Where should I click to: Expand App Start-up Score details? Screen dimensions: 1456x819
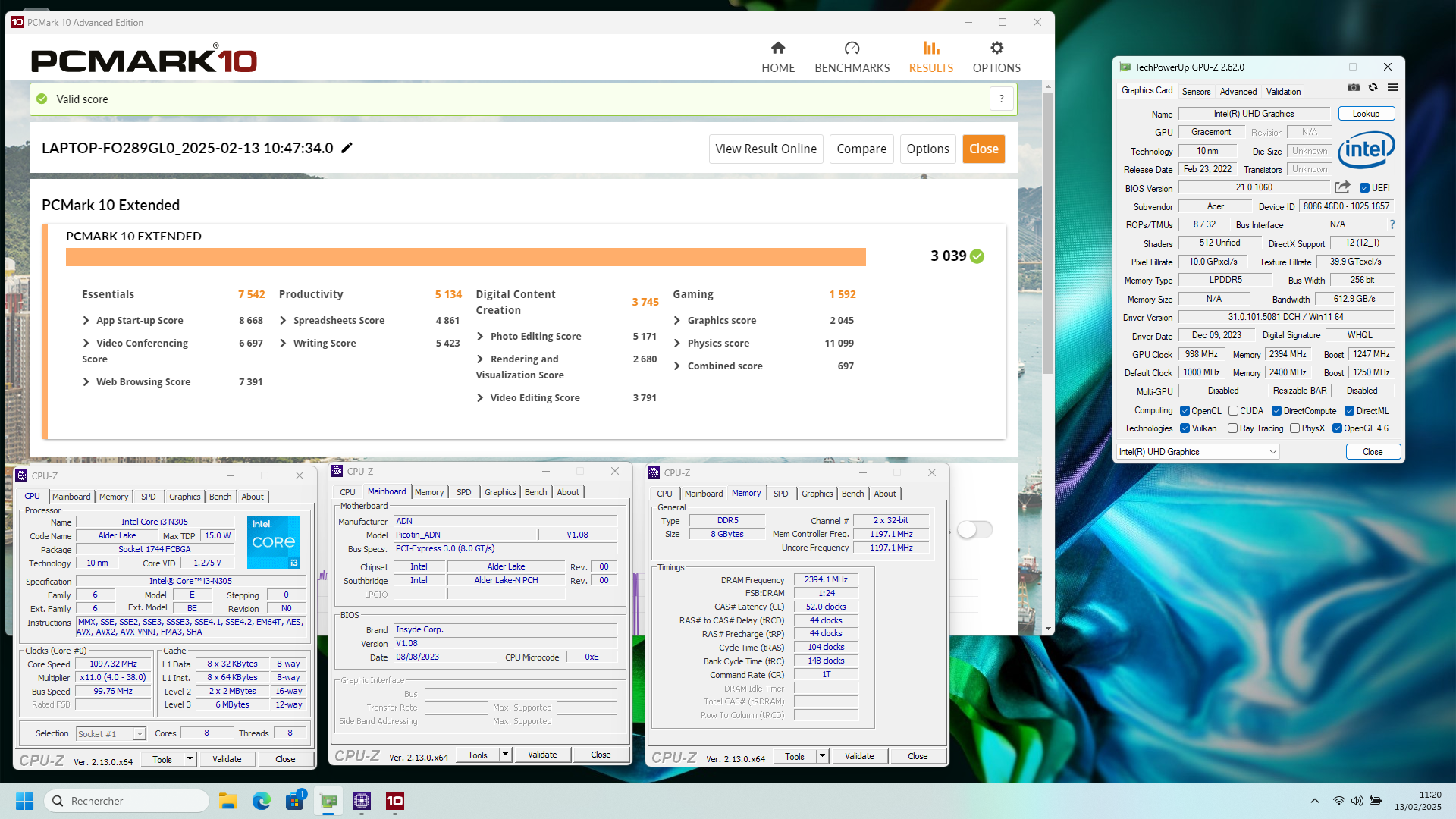point(86,321)
